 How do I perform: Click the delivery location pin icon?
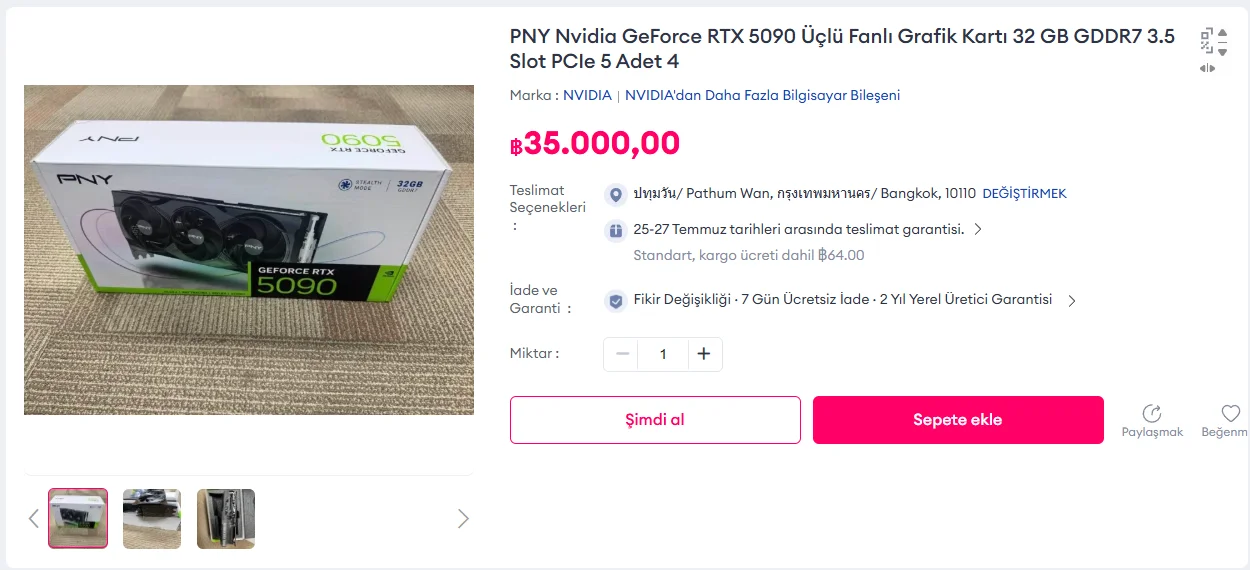pyautogui.click(x=615, y=194)
